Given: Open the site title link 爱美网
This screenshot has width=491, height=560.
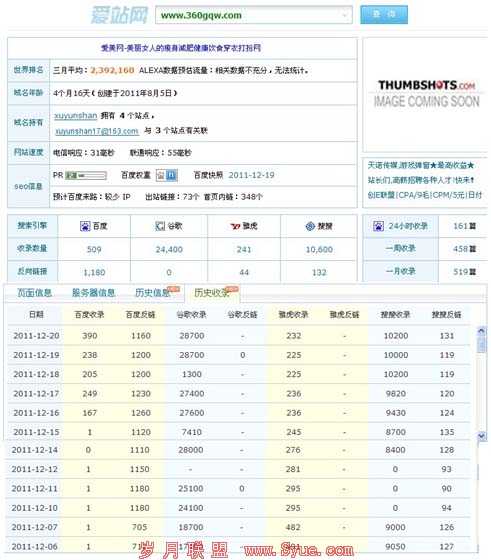Looking at the screenshot, I should click(x=181, y=48).
